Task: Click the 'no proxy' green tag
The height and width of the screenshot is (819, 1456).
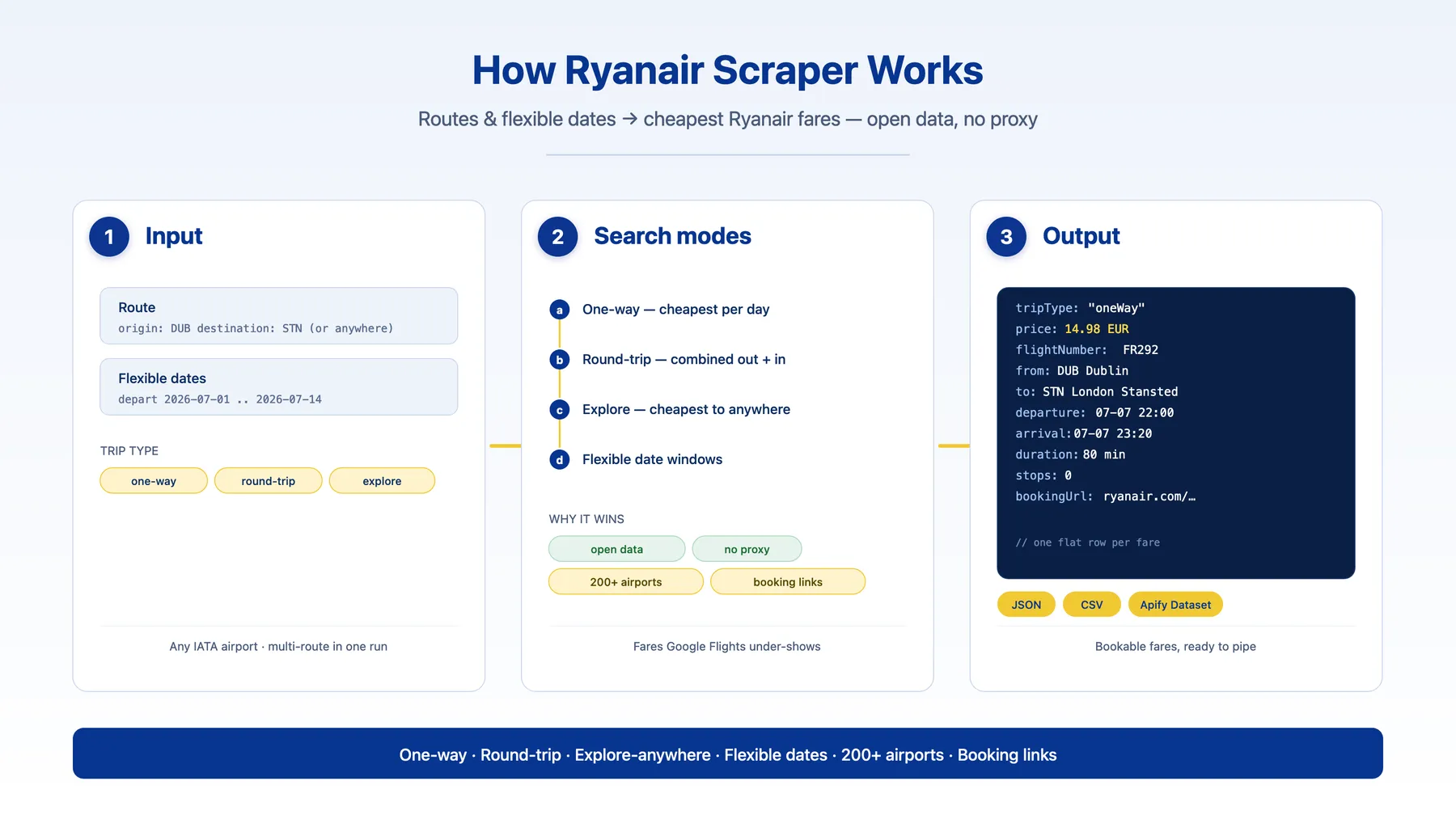Action: tap(747, 549)
